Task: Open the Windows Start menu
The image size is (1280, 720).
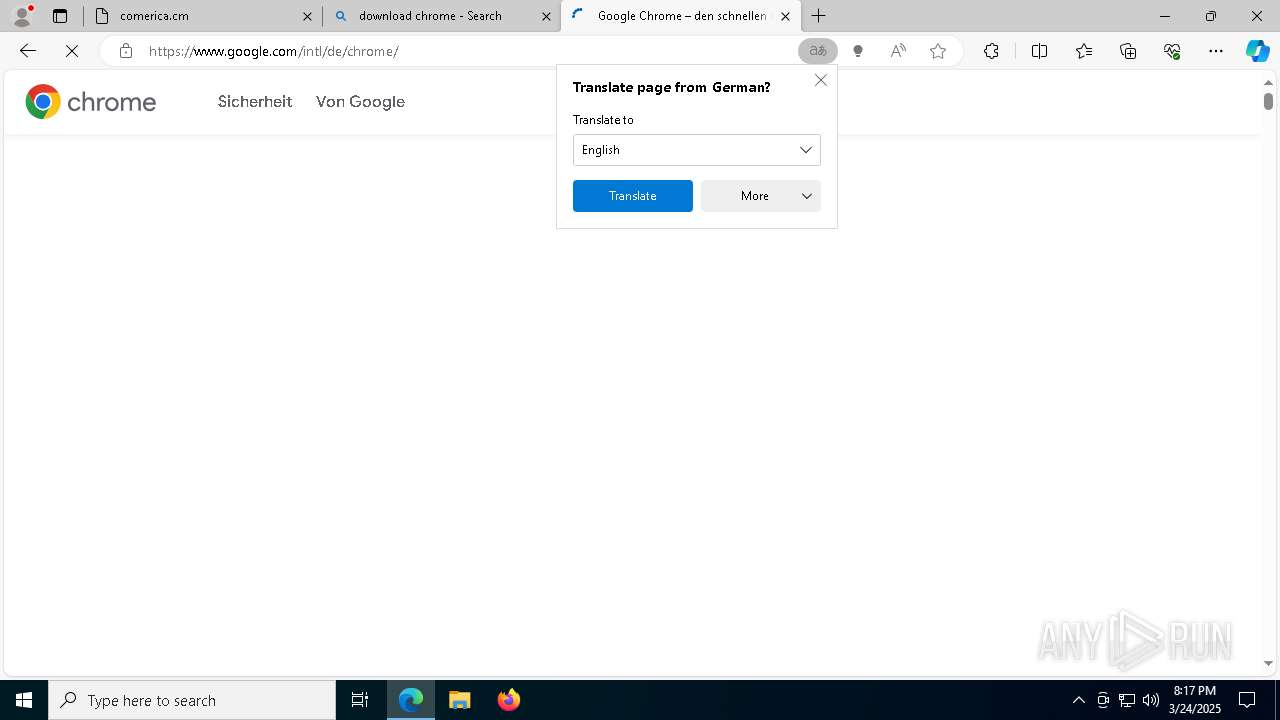Action: click(24, 700)
